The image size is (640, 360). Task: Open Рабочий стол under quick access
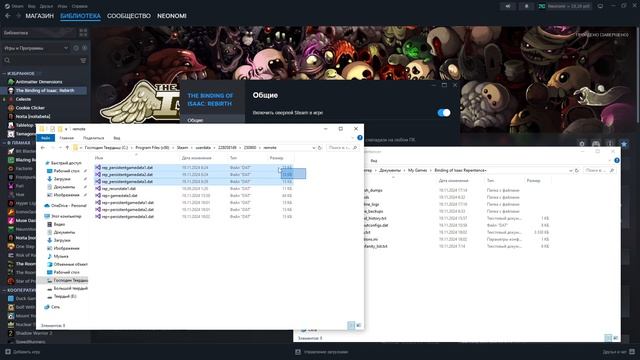click(67, 171)
